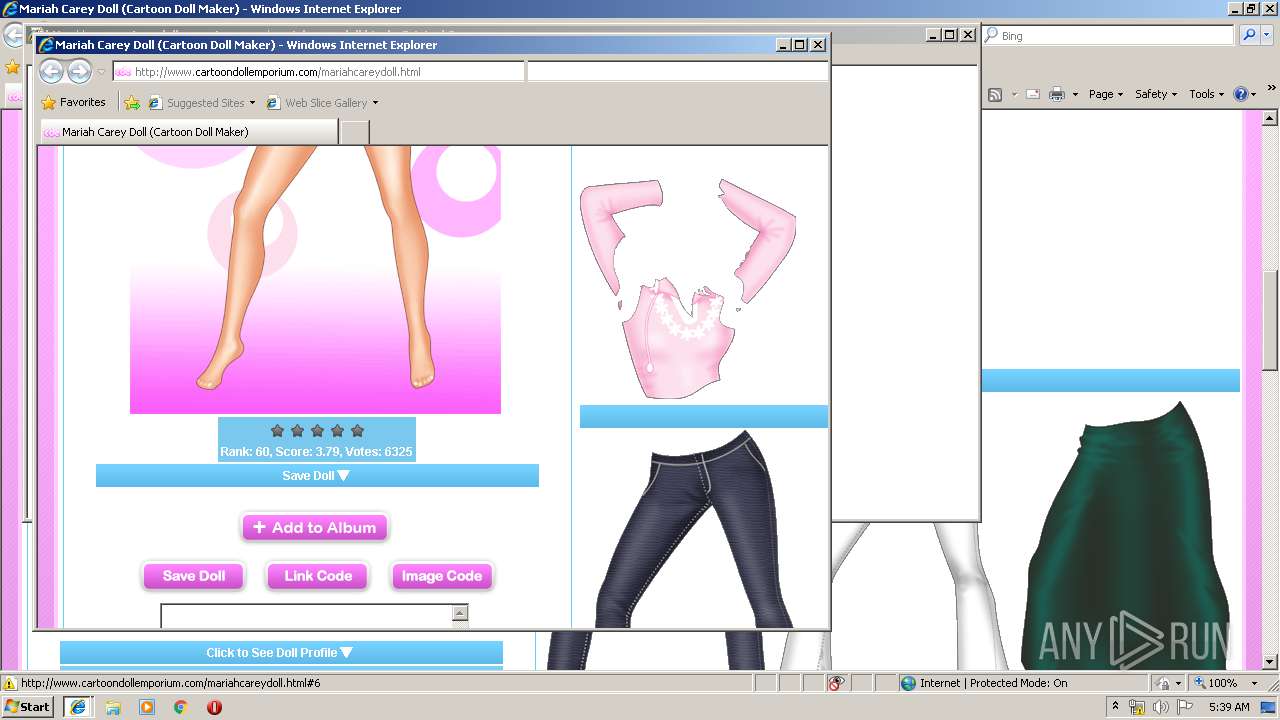Click the Bing search box
The image size is (1280, 720).
coord(1108,35)
